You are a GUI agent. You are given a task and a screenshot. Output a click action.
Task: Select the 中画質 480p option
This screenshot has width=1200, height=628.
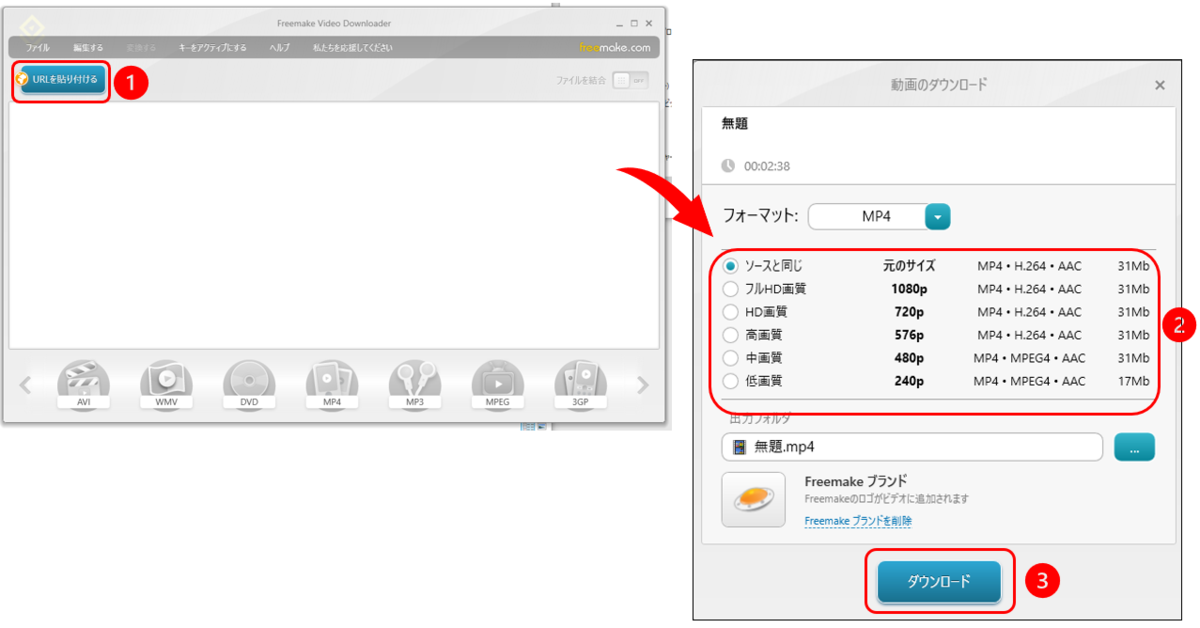pyautogui.click(x=731, y=358)
